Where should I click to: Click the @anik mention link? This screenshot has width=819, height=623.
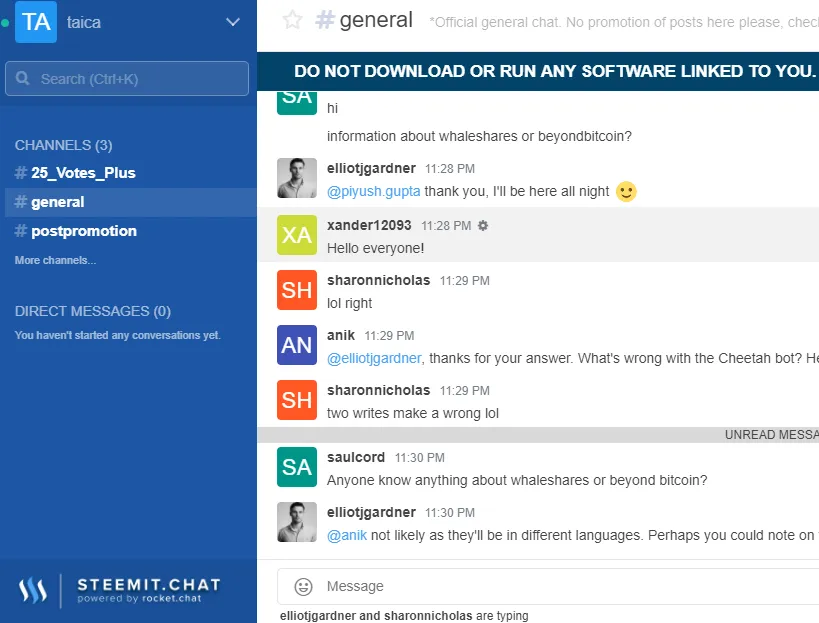click(346, 535)
